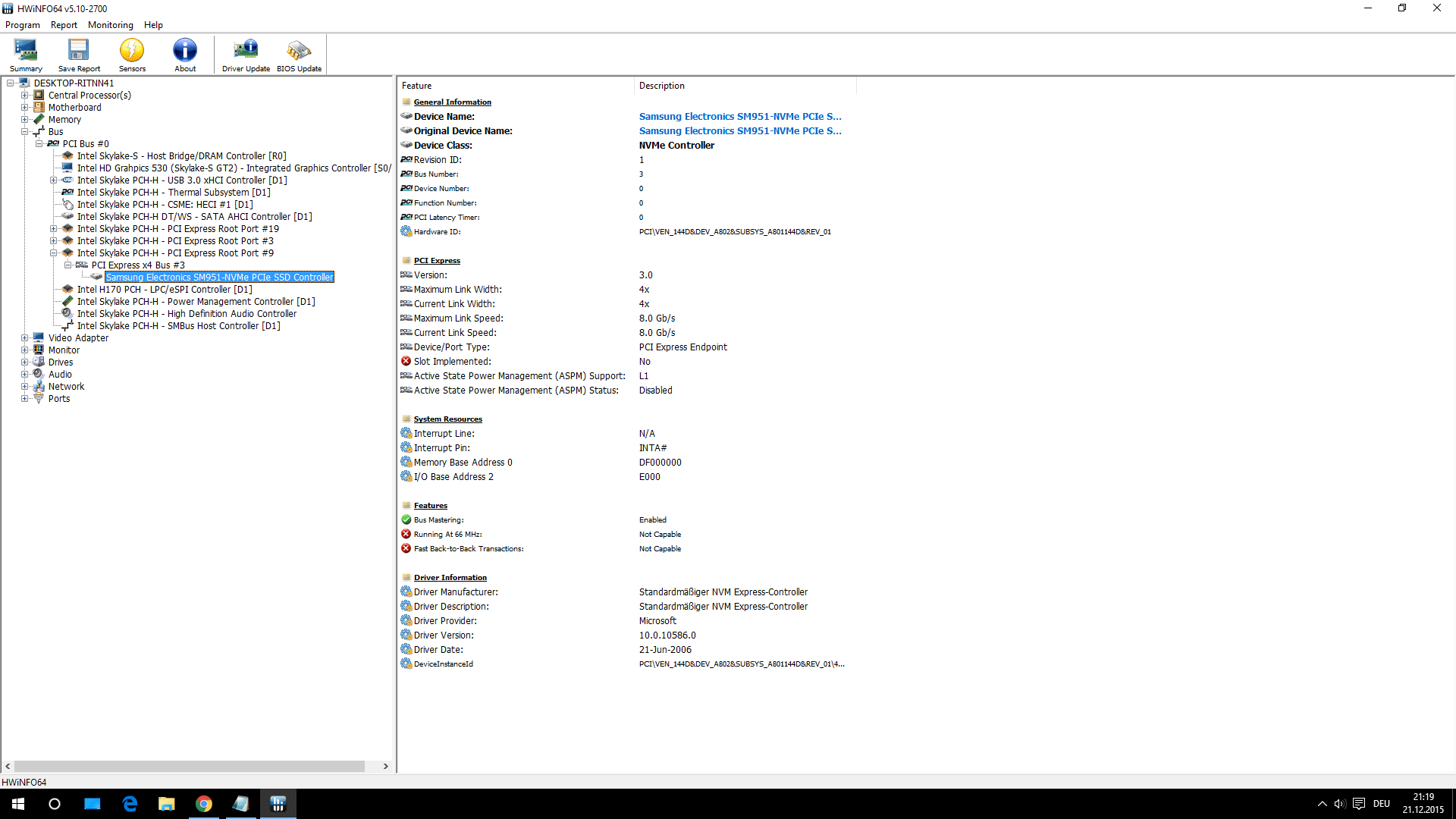Image resolution: width=1456 pixels, height=819 pixels.
Task: Select the Motherboard tree icon
Action: (39, 108)
